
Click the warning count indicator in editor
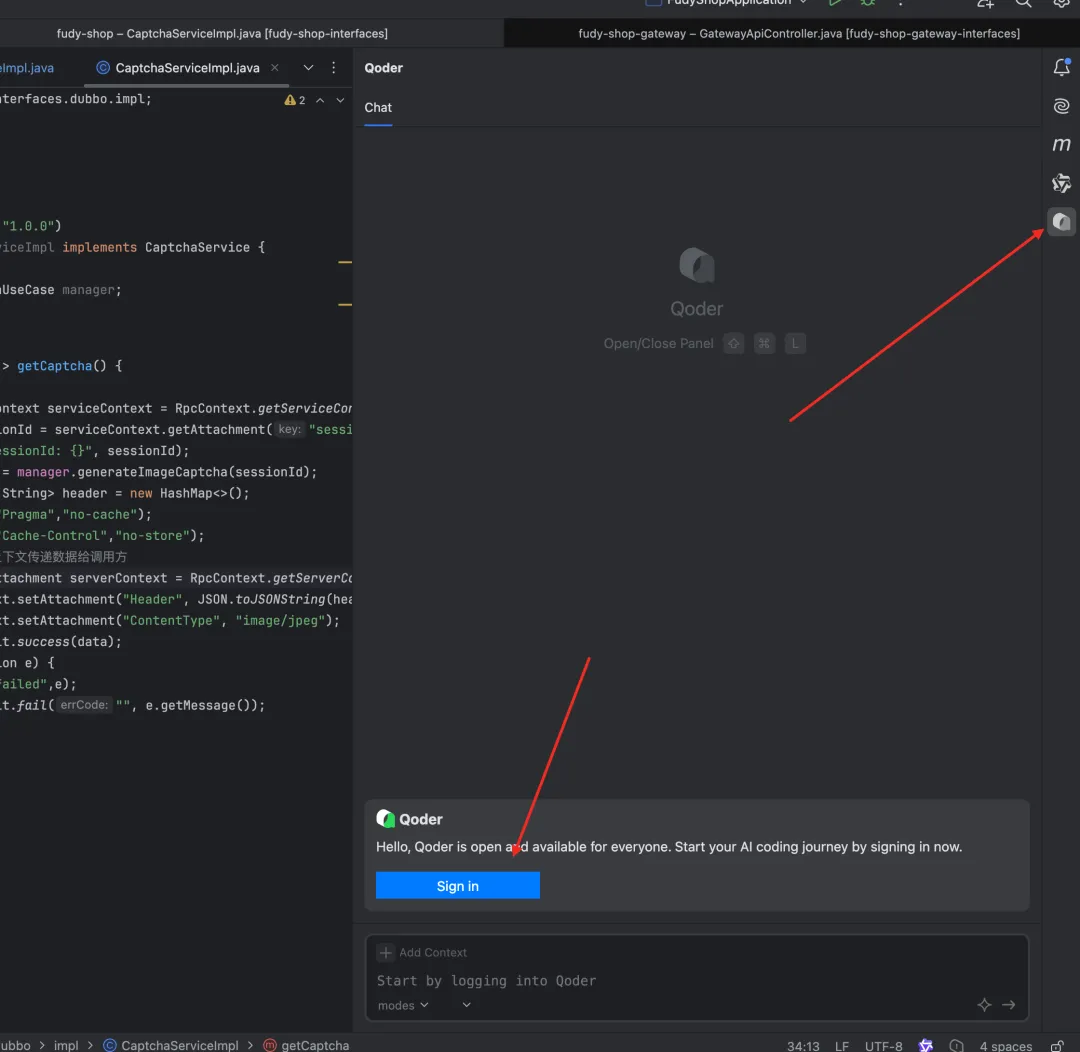pos(295,100)
